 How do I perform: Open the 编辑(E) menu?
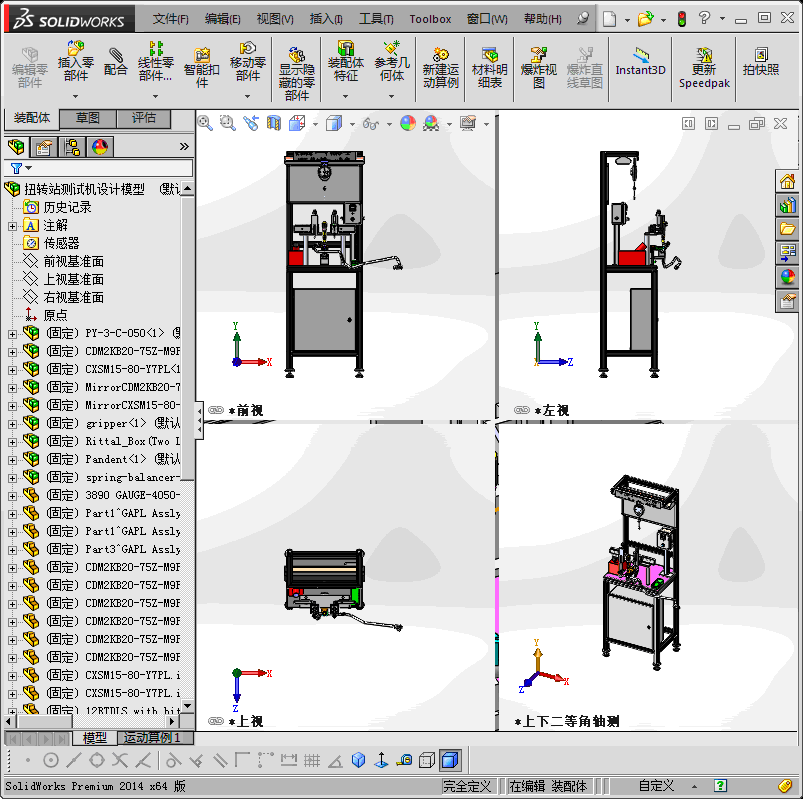(x=223, y=19)
